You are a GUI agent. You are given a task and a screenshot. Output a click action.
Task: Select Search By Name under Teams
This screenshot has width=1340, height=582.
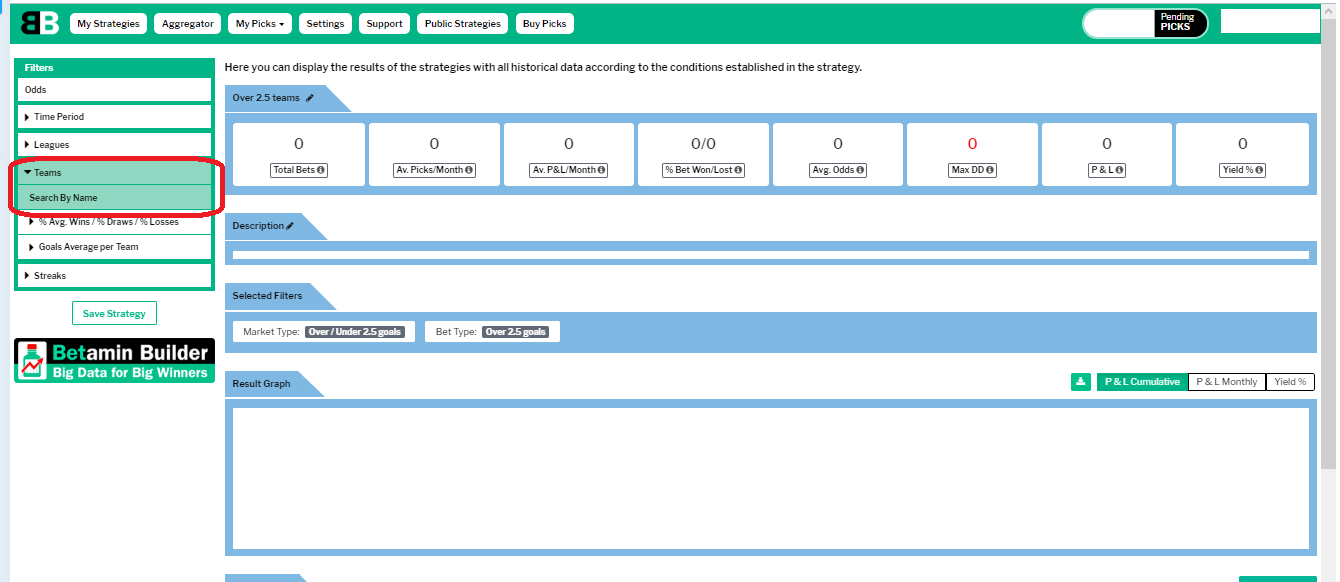[x=114, y=198]
